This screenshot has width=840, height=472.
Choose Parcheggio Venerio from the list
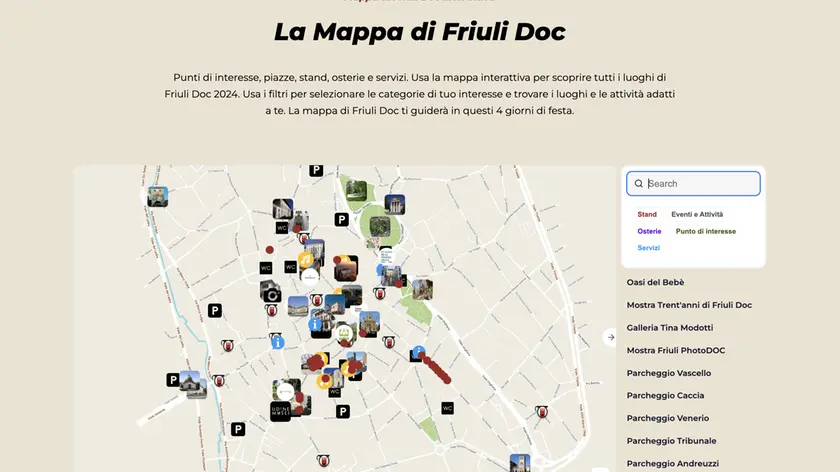pos(668,418)
